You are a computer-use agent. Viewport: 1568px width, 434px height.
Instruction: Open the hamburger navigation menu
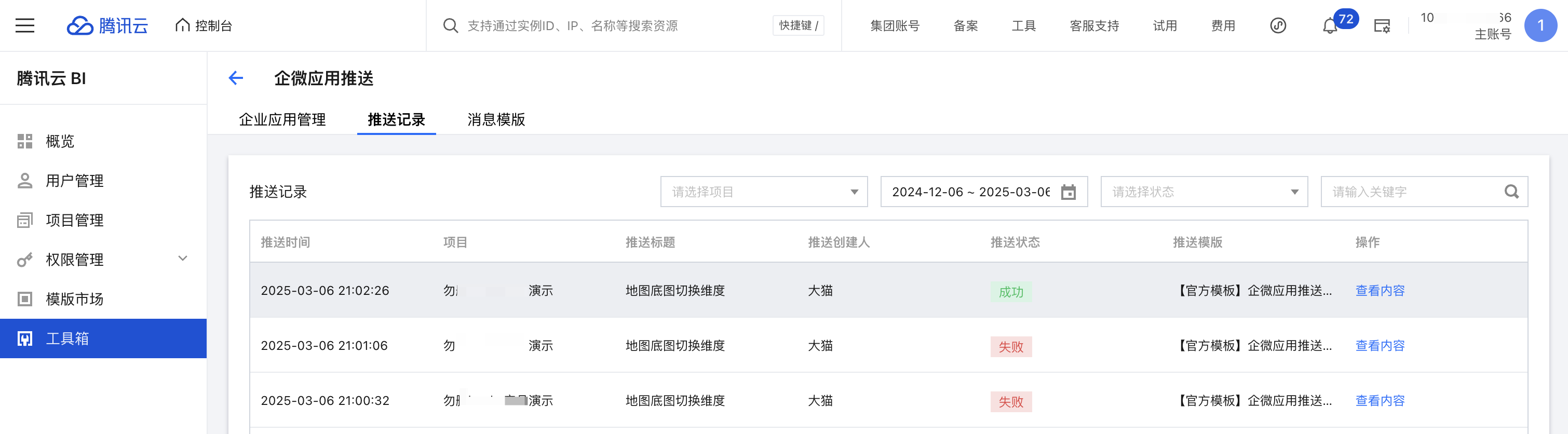[x=25, y=25]
